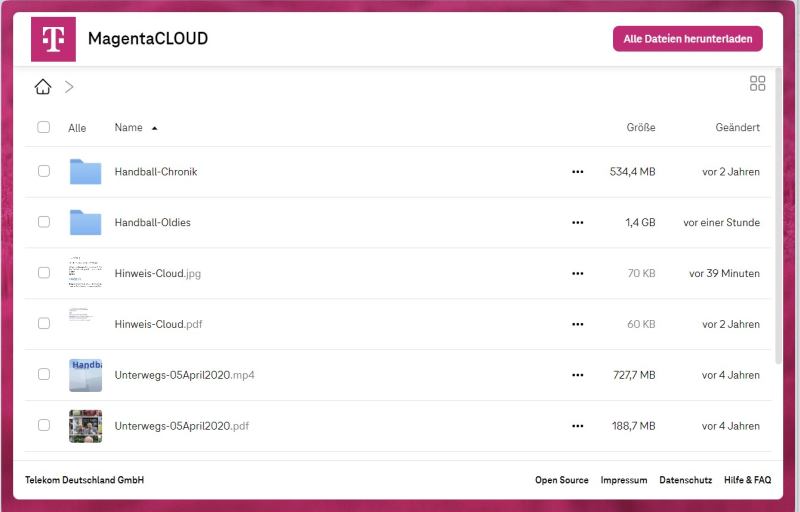
Task: Switch to grid view icon
Action: [757, 83]
